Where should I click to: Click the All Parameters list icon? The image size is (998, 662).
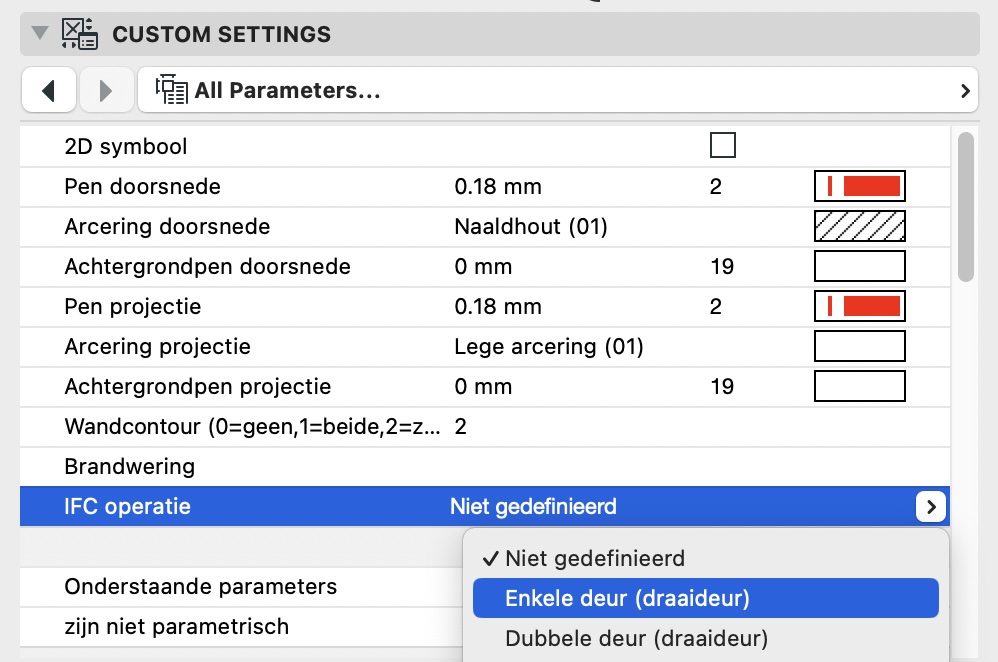[173, 91]
